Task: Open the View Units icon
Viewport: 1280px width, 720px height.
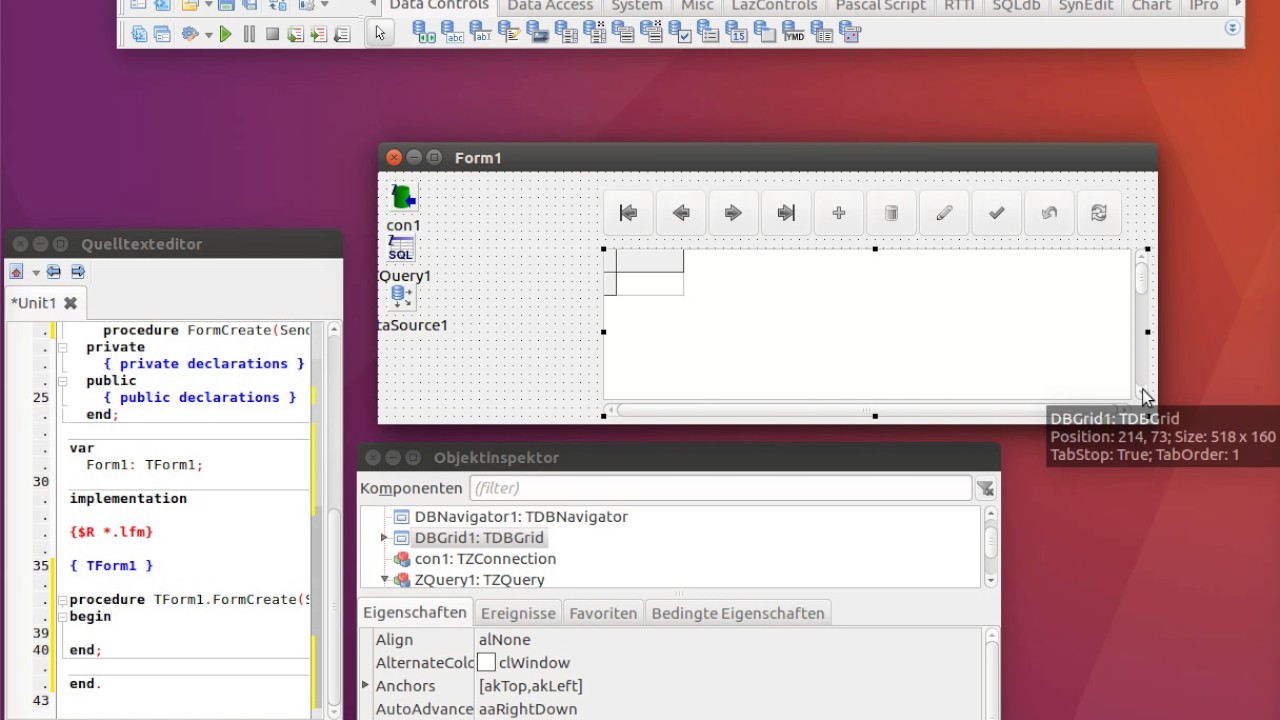Action: (x=139, y=34)
